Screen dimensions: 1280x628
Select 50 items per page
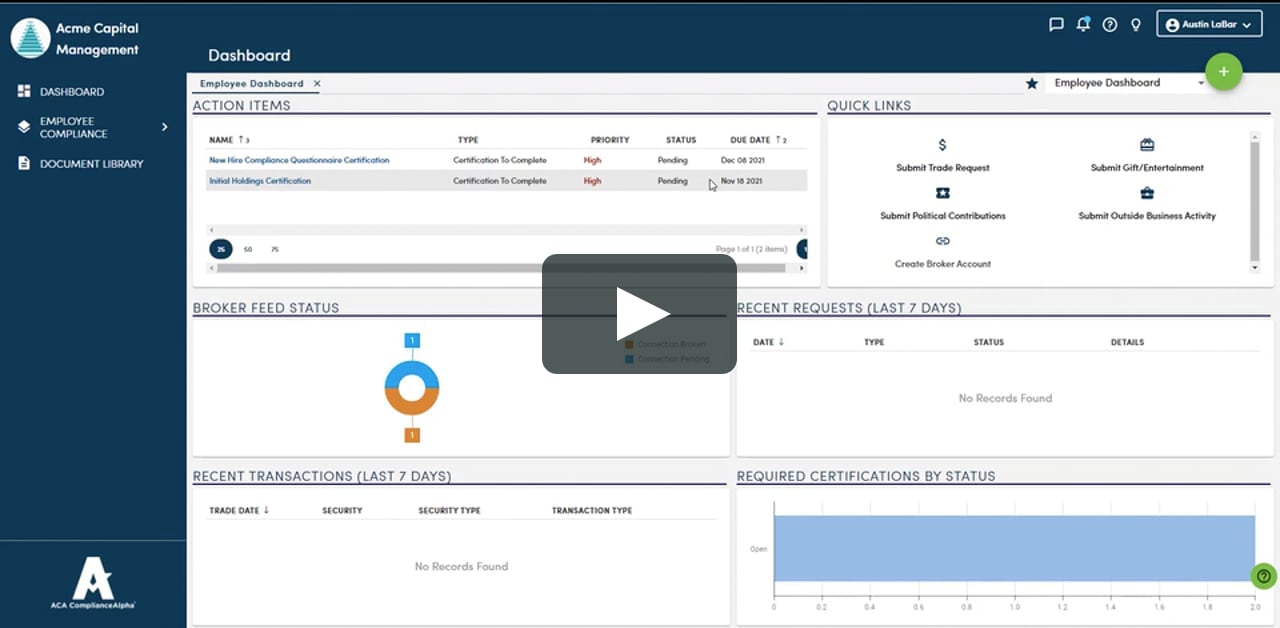pos(248,249)
